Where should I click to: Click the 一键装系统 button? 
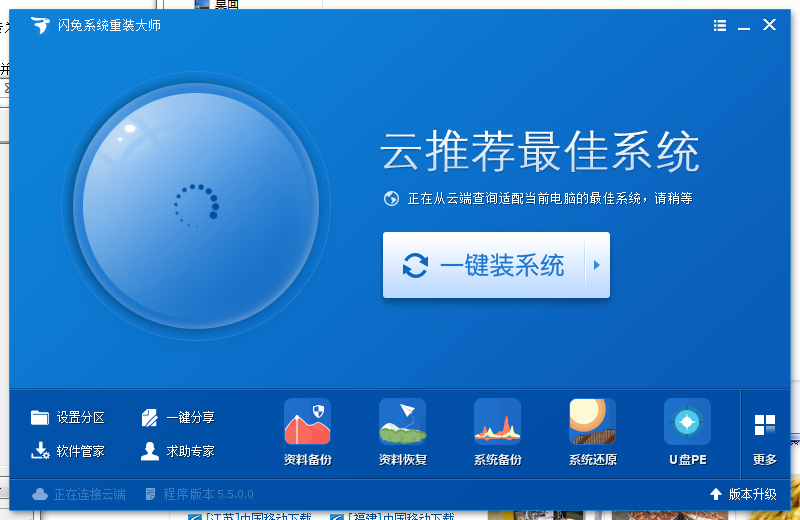coord(484,265)
